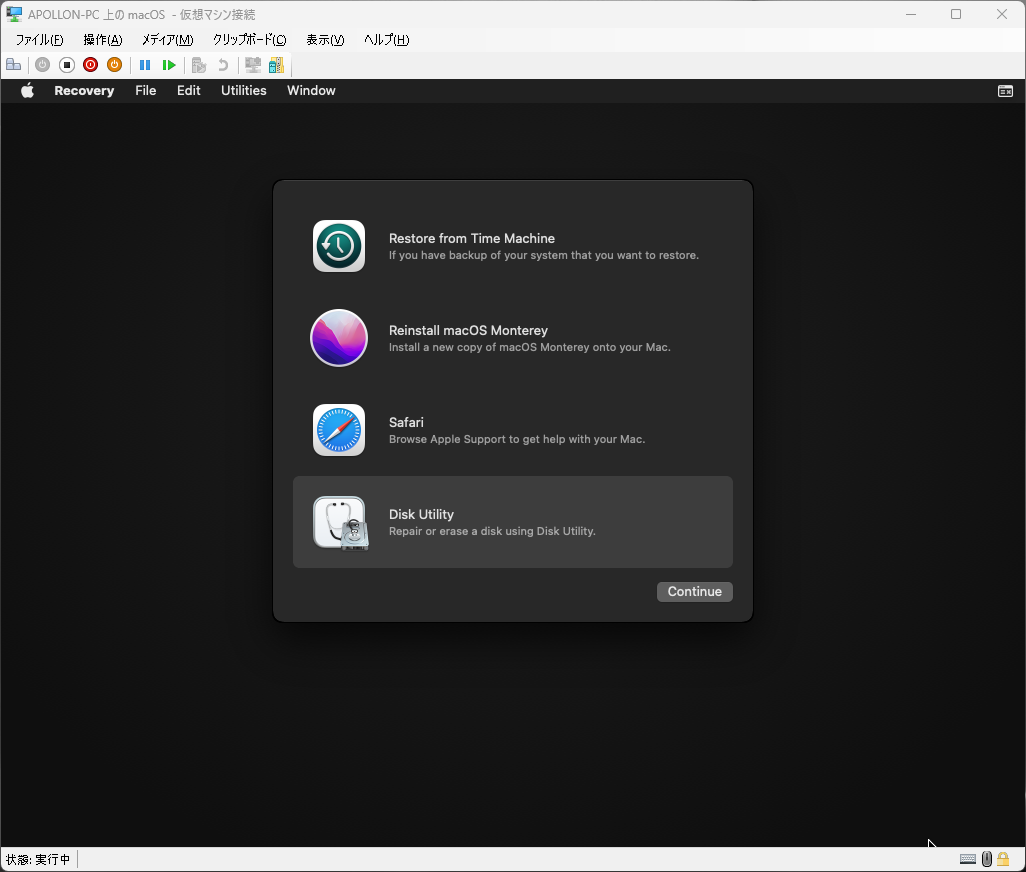Select Reinstall macOS Monterey option
1026x872 pixels.
point(469,330)
